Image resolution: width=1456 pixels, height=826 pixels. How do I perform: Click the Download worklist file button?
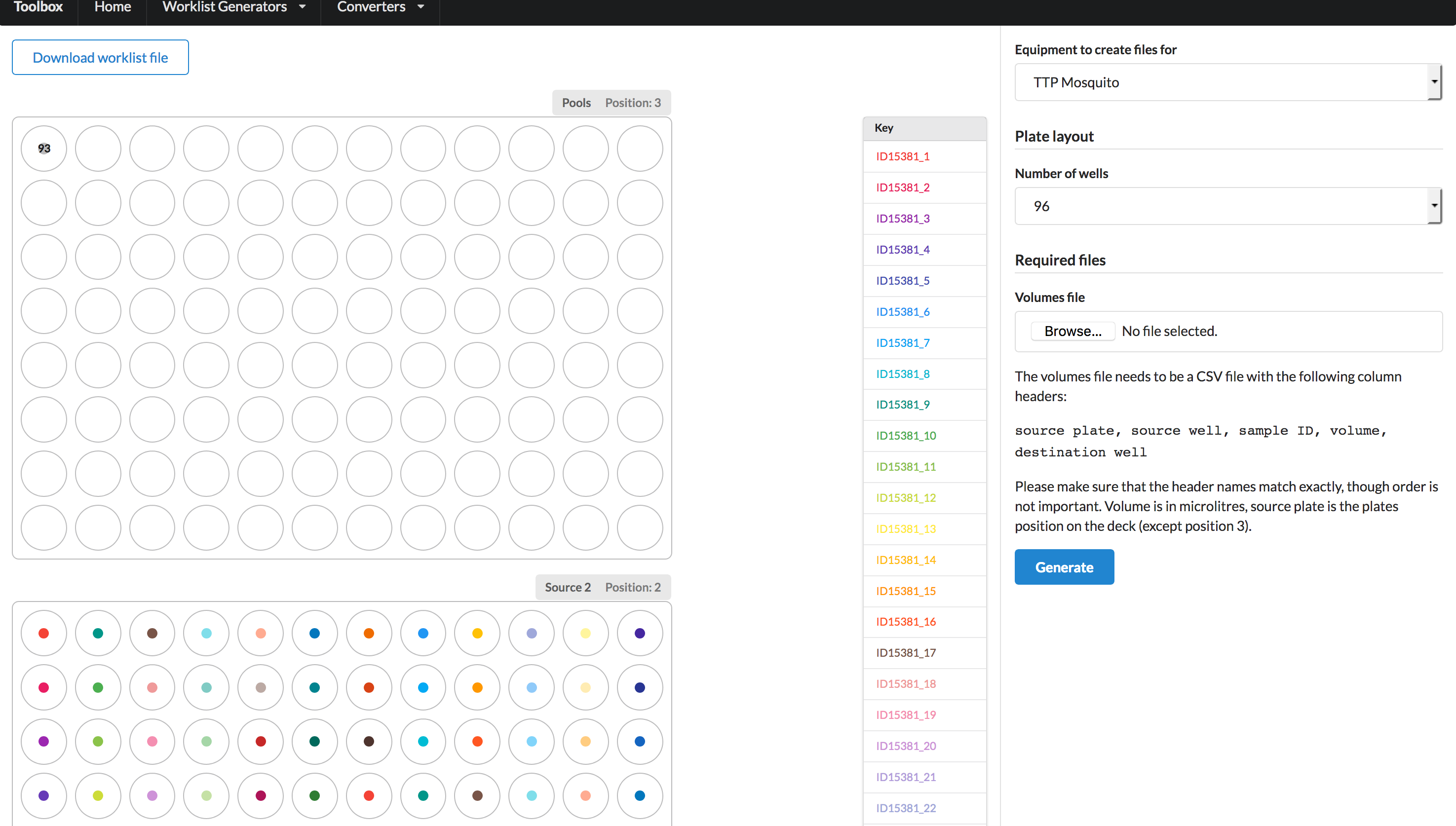(100, 57)
